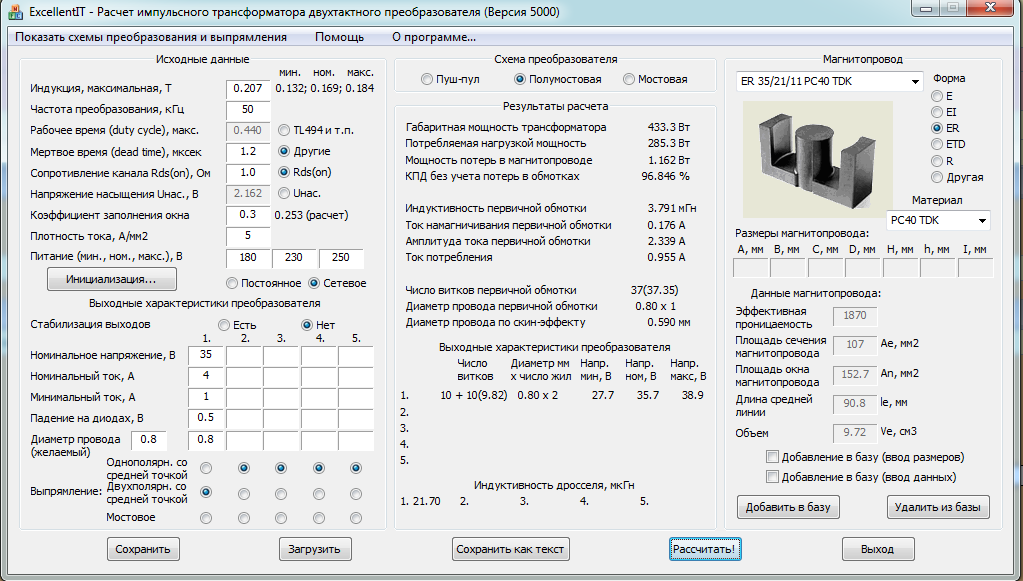Viewport: 1023px width, 581px height.
Task: Choose the ETD core shape option
Action: pyautogui.click(x=937, y=145)
